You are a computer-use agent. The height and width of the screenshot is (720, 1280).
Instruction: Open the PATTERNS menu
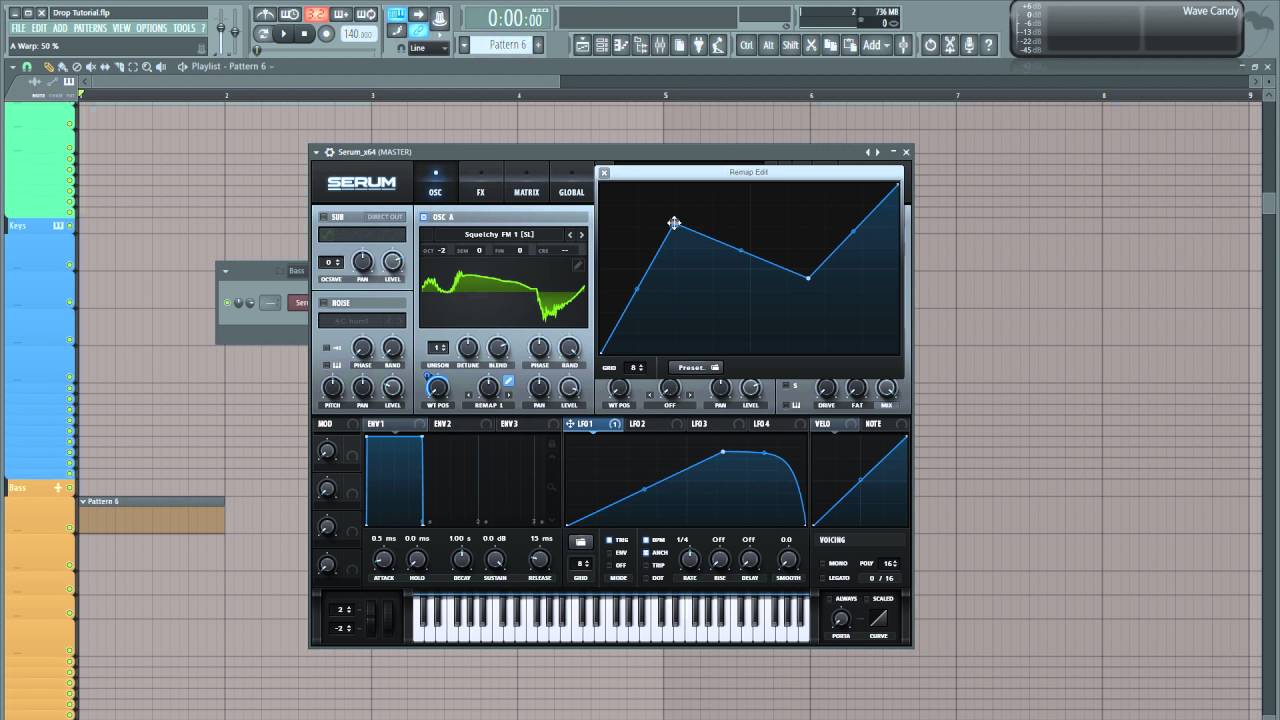pyautogui.click(x=90, y=28)
